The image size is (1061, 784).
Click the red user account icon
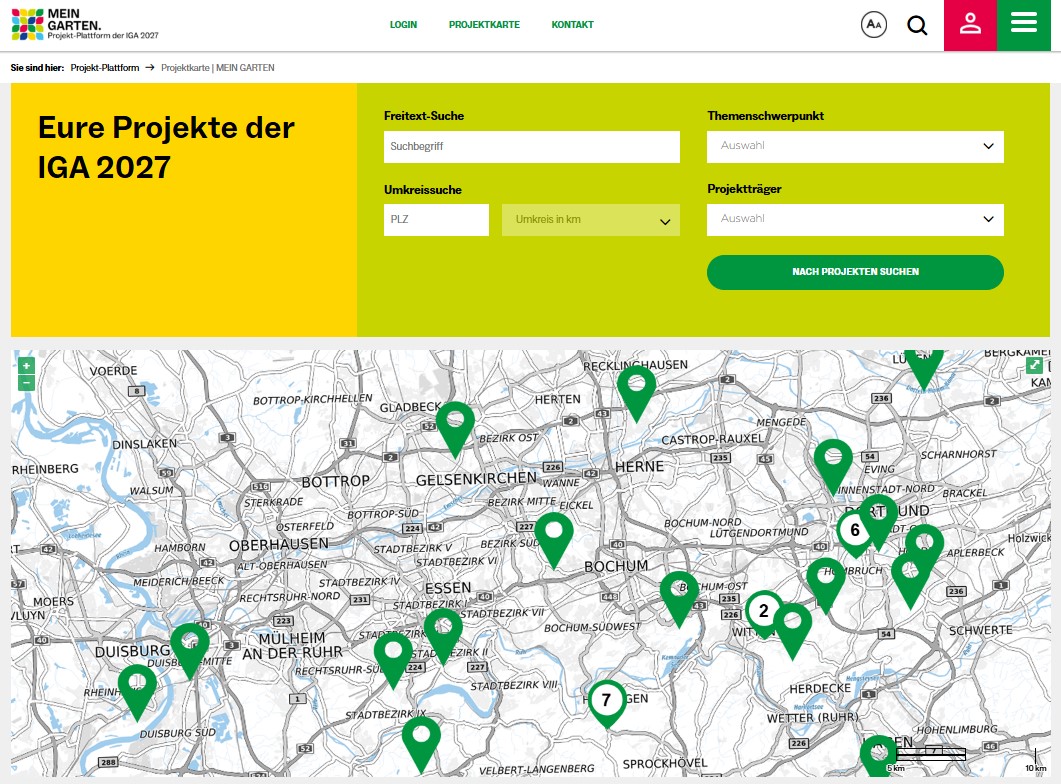(x=970, y=25)
